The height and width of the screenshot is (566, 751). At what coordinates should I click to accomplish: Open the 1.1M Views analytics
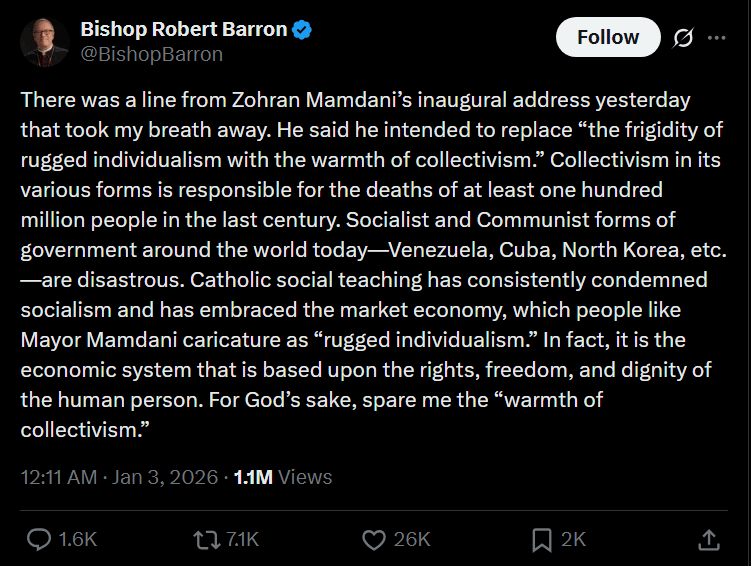coord(282,477)
